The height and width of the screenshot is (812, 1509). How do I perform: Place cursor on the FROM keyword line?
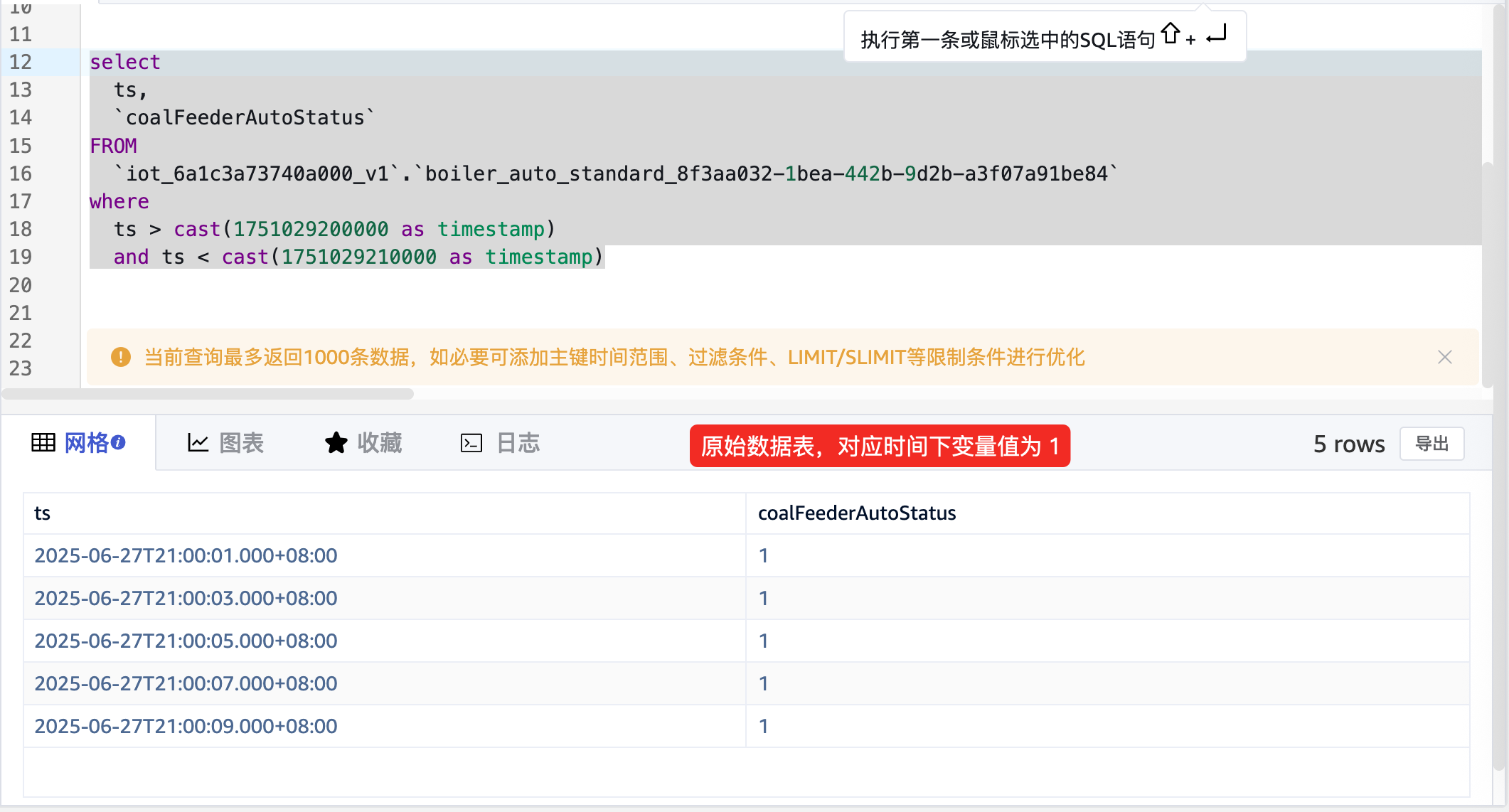113,146
